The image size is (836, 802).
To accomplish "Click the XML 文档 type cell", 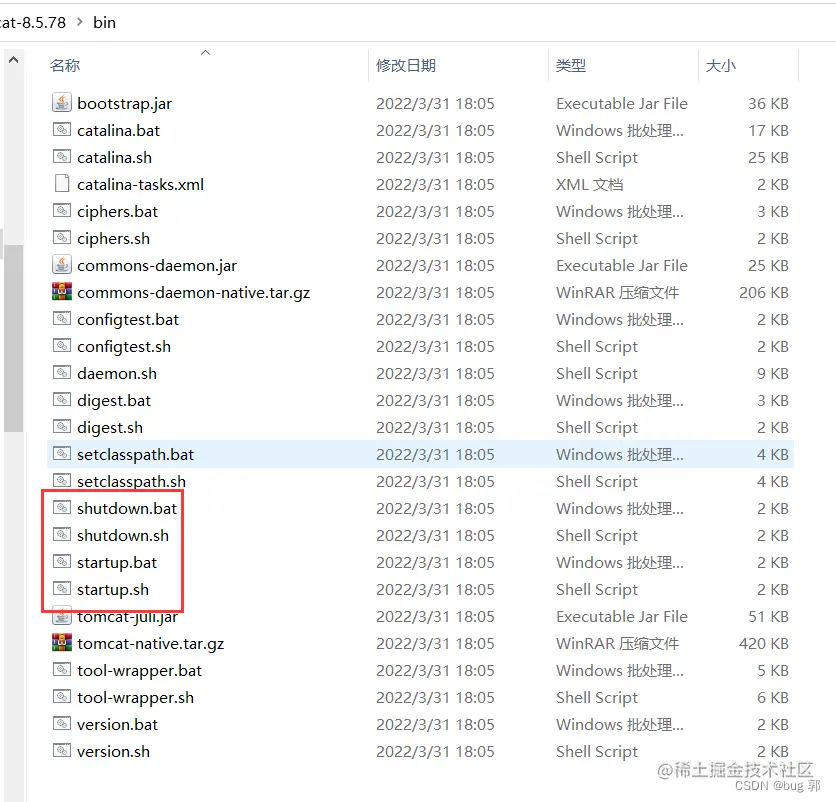I will pos(590,185).
